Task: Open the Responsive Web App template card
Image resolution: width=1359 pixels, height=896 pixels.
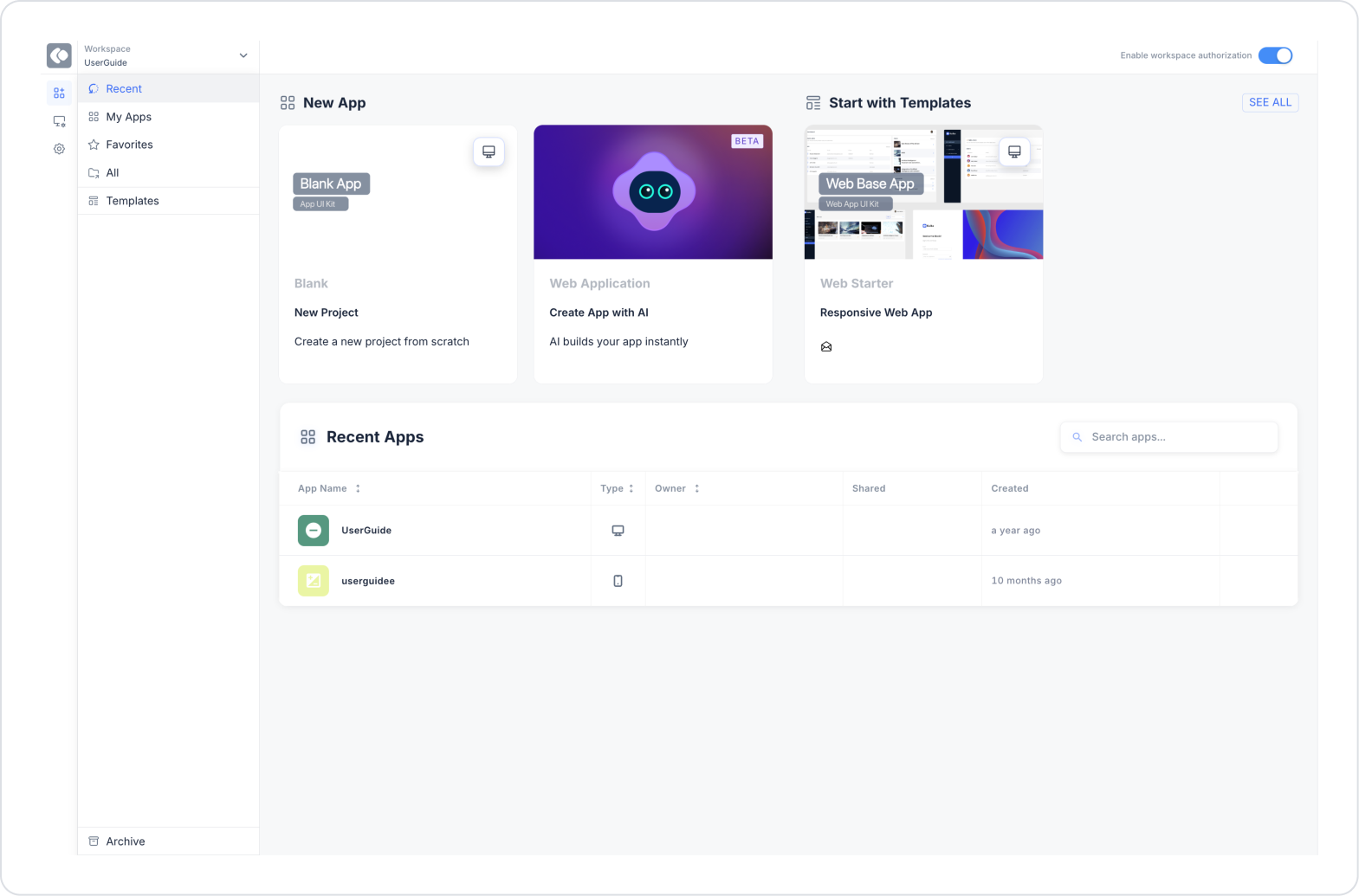Action: (923, 255)
